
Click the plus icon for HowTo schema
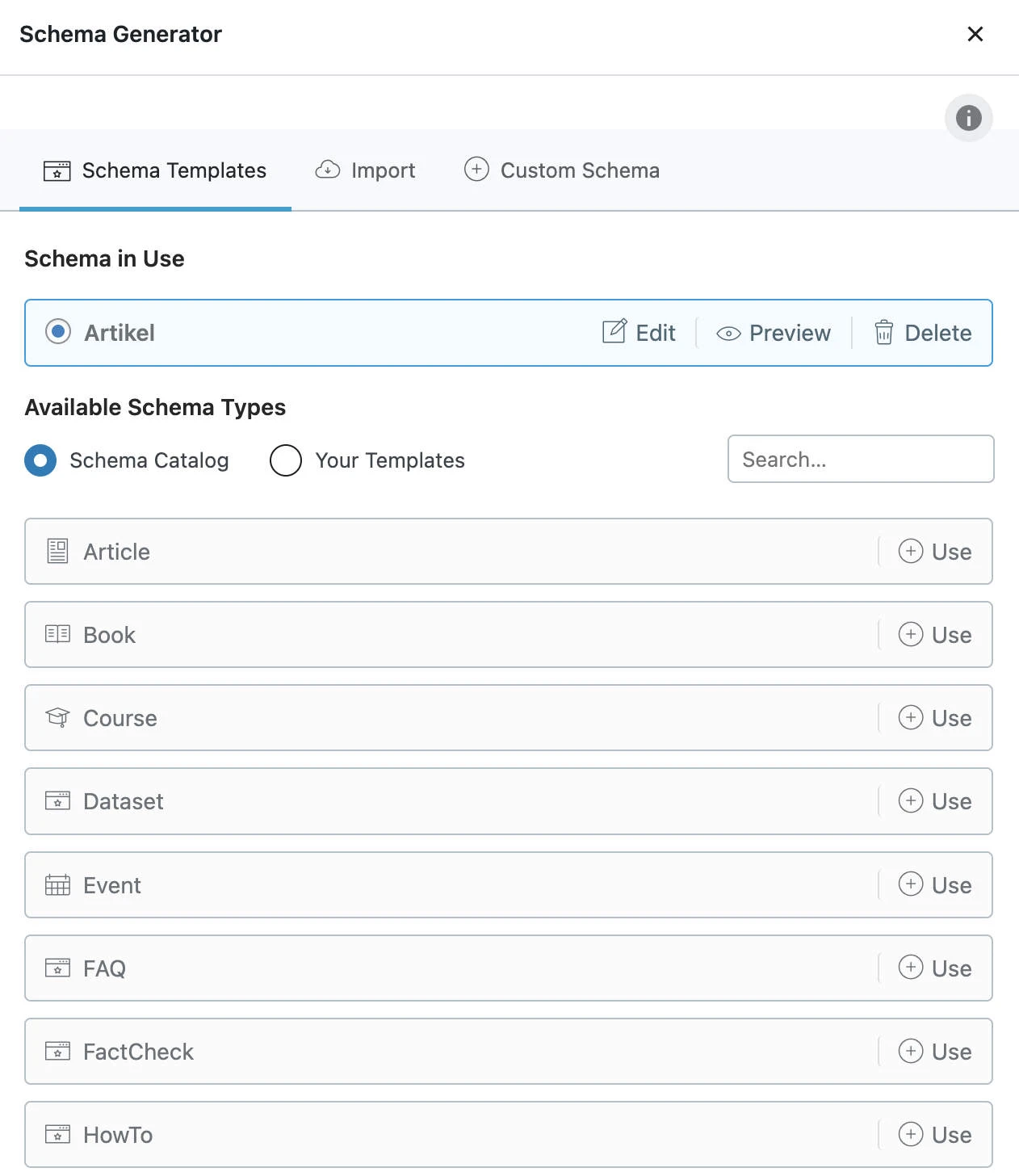[x=910, y=1134]
